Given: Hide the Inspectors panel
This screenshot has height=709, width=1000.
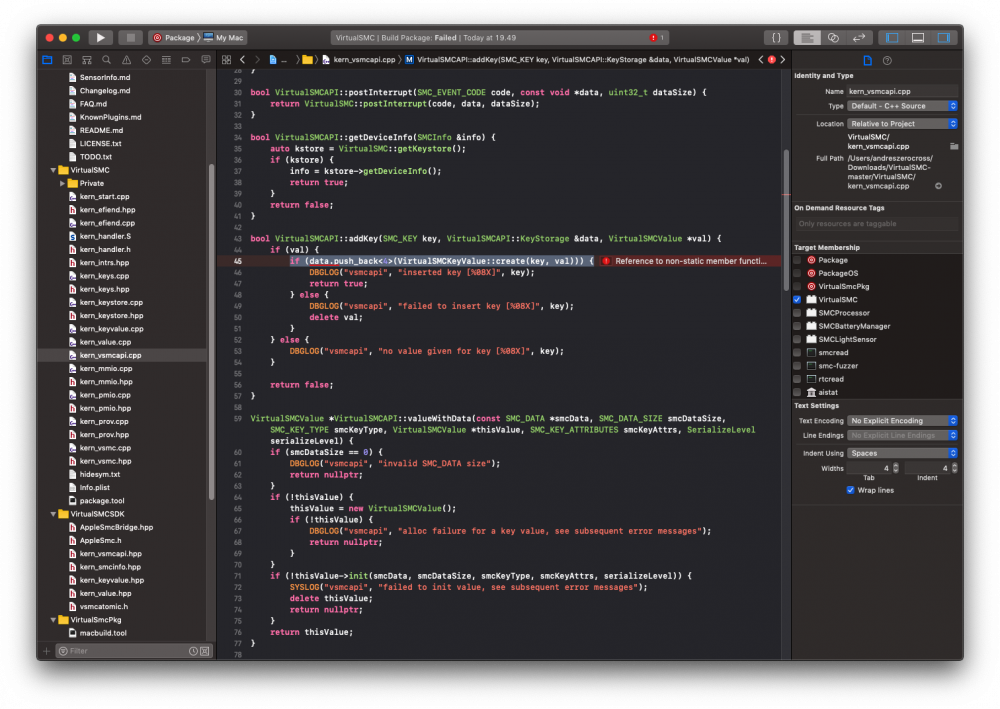Looking at the screenshot, I should point(943,38).
